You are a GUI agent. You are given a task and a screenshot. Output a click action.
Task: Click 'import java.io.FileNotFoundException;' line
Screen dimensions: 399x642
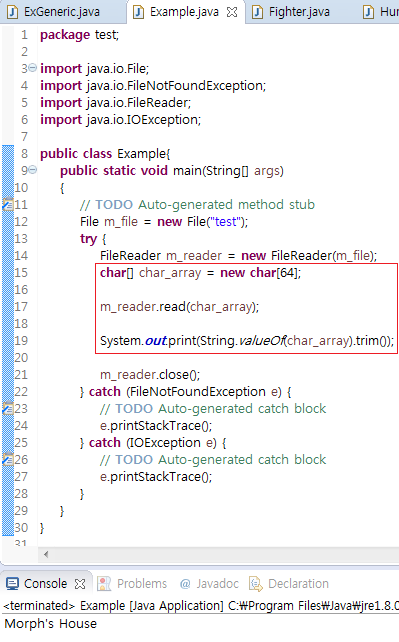click(x=153, y=86)
